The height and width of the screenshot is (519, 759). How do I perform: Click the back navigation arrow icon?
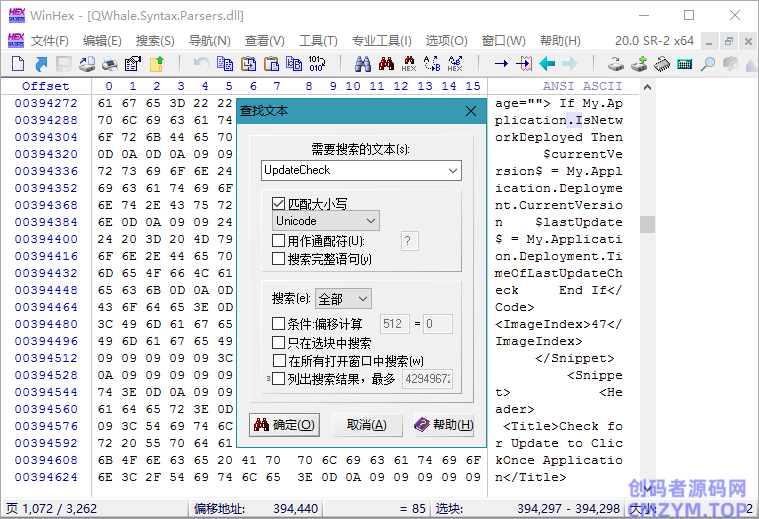click(547, 64)
